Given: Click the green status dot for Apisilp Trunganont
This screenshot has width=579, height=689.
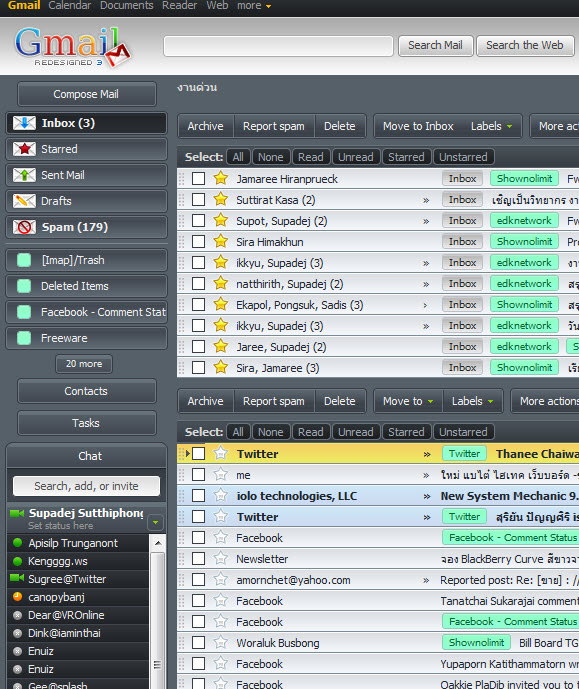Looking at the screenshot, I should coord(18,543).
